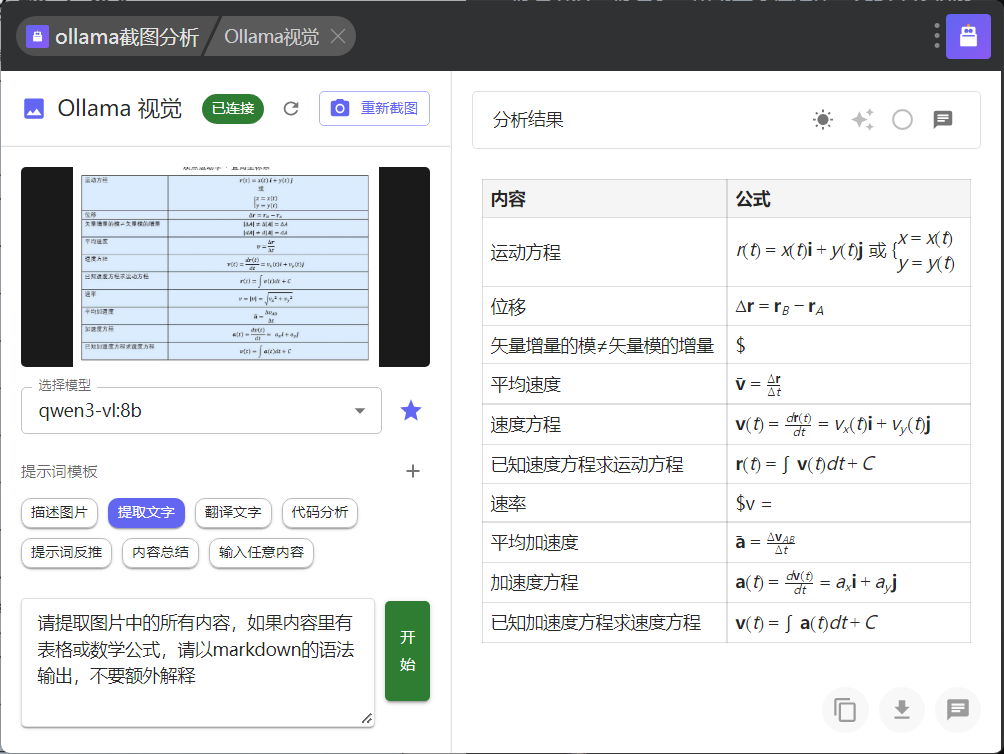Image resolution: width=1004 pixels, height=754 pixels.
Task: Close the Ollama视觉 tab
Action: (338, 37)
